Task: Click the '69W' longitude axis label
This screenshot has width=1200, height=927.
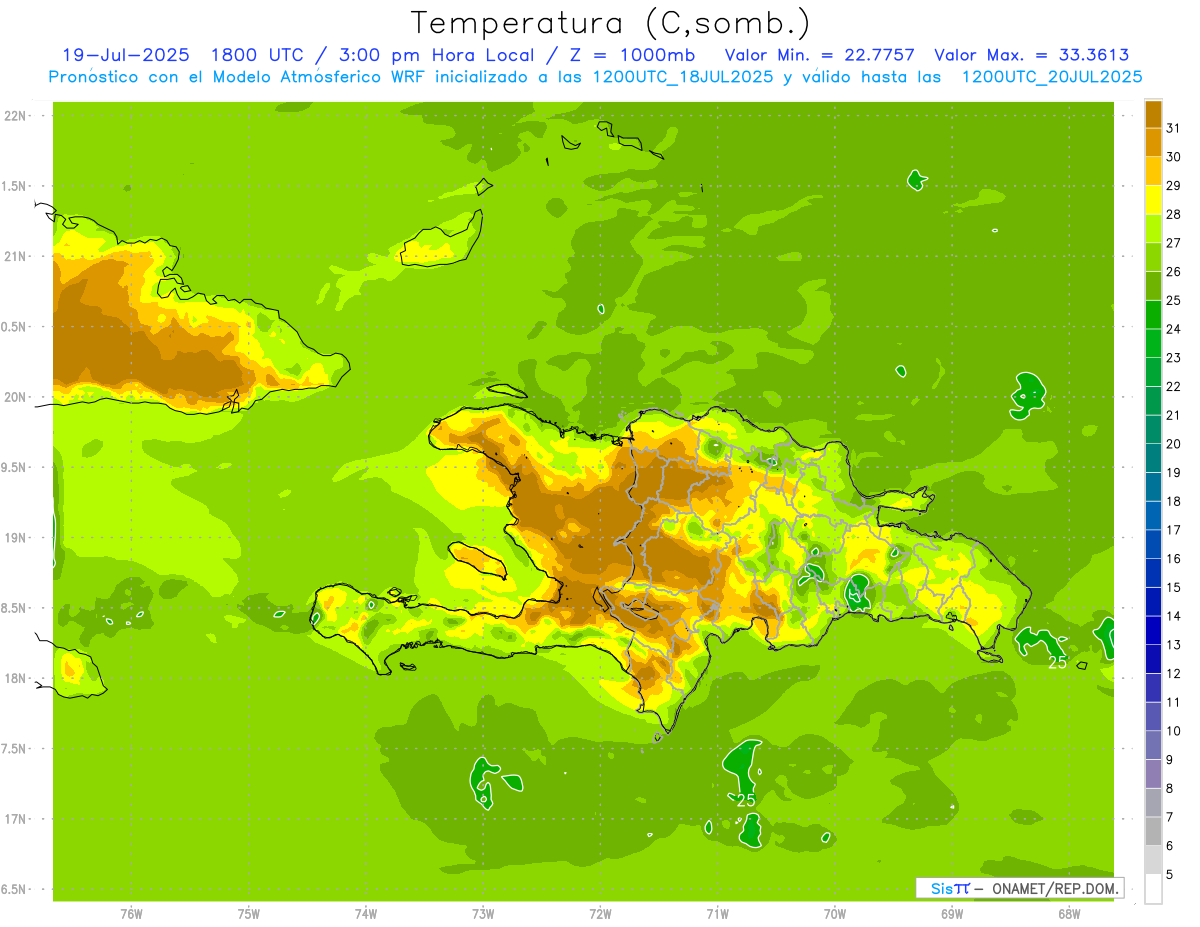Action: coord(952,914)
